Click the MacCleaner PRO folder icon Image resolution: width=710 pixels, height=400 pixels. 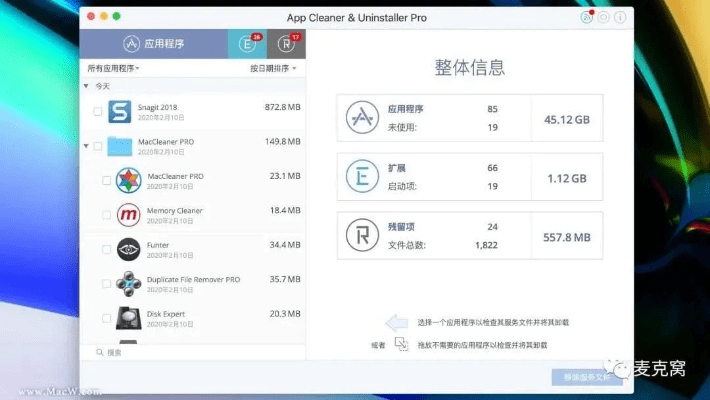pyautogui.click(x=120, y=146)
